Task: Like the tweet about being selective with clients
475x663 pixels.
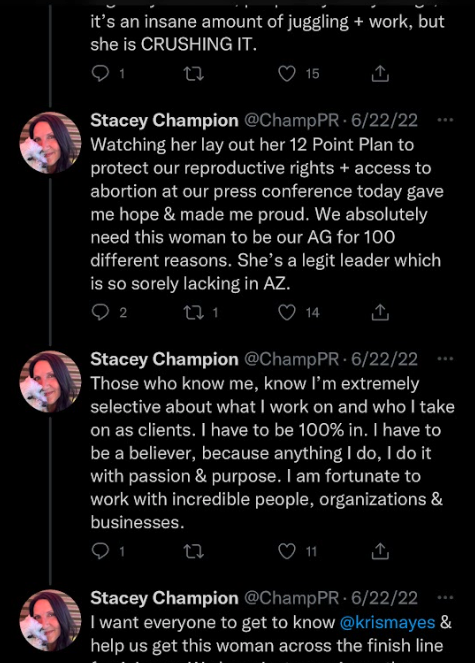Action: click(287, 552)
